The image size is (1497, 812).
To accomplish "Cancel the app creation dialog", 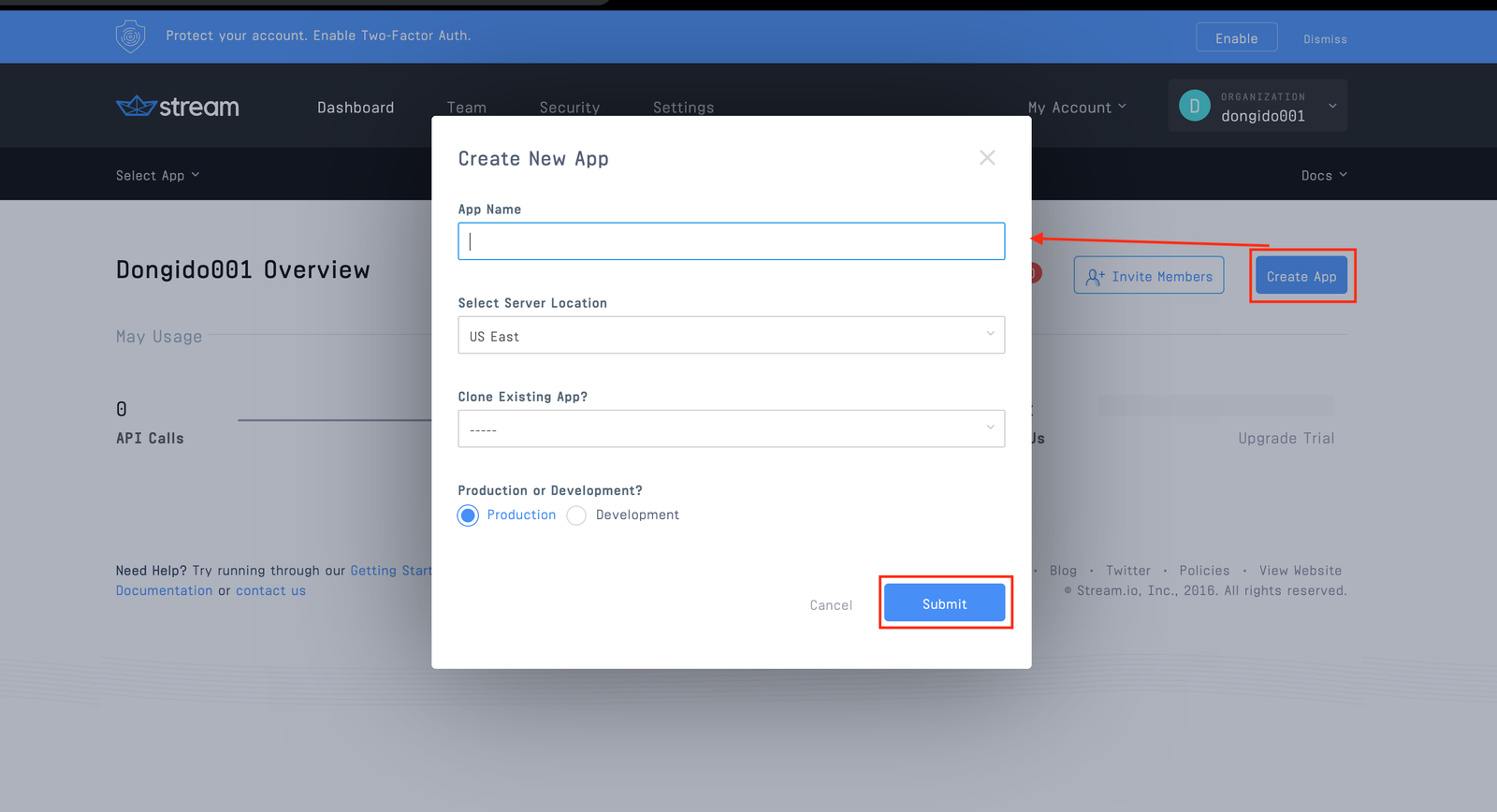I will tap(831, 605).
